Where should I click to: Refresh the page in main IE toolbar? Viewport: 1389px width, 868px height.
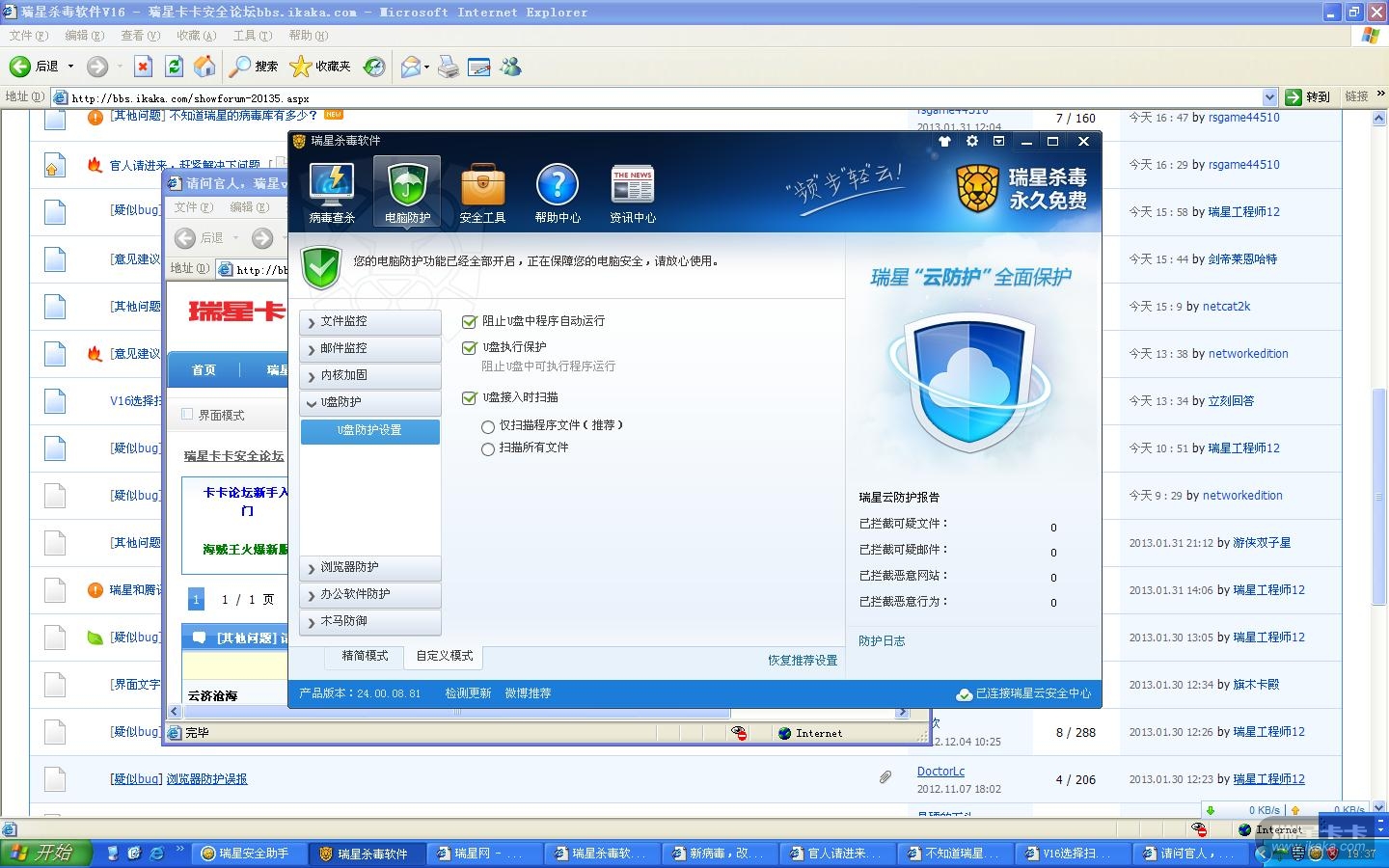click(174, 67)
